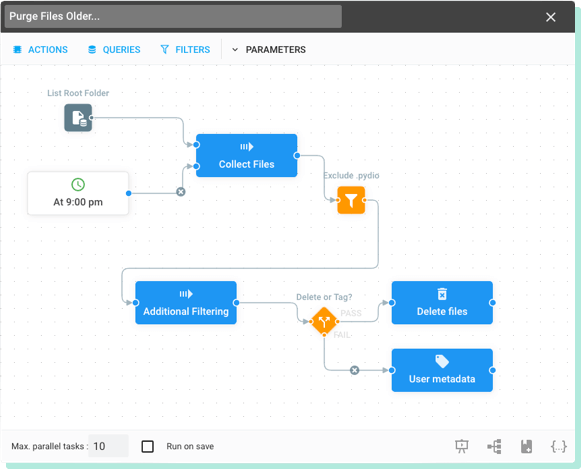Select the List Root Folder node icon

click(x=78, y=118)
